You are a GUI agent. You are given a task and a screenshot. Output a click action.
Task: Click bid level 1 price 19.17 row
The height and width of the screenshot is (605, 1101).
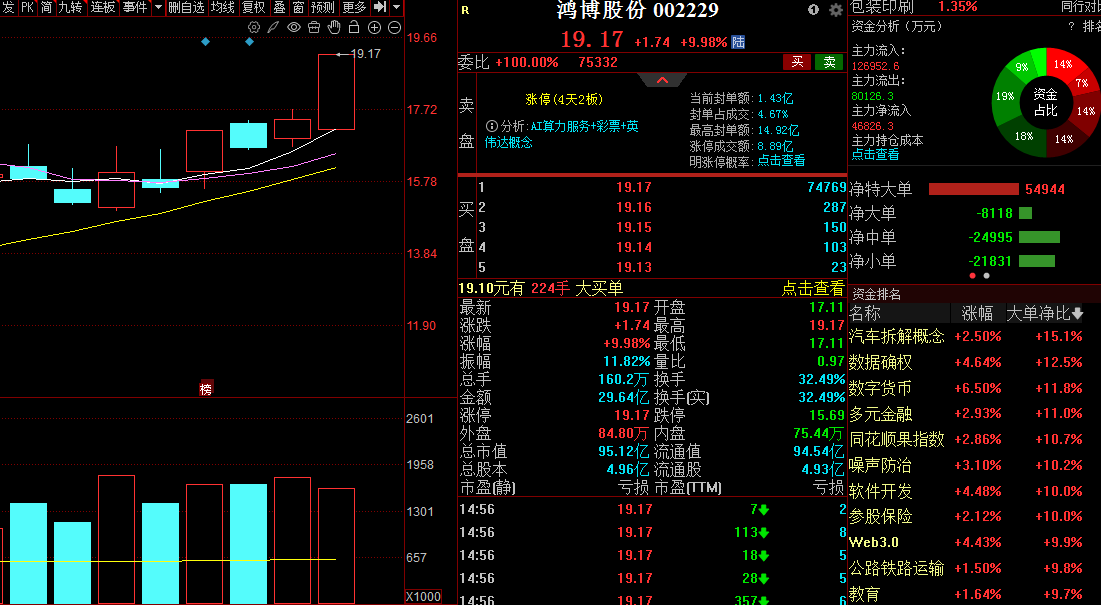coord(661,187)
